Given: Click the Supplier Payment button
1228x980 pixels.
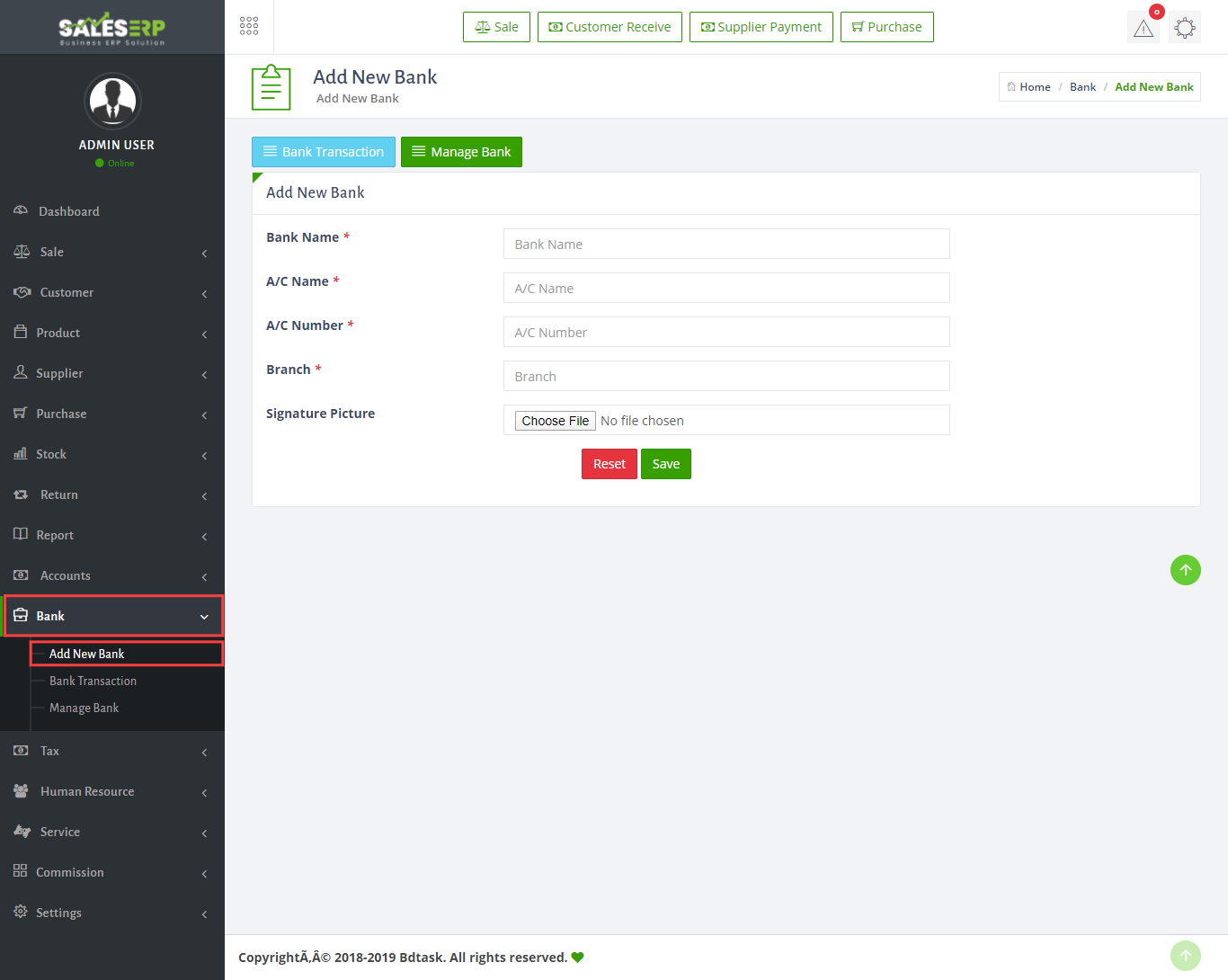Looking at the screenshot, I should (x=761, y=27).
